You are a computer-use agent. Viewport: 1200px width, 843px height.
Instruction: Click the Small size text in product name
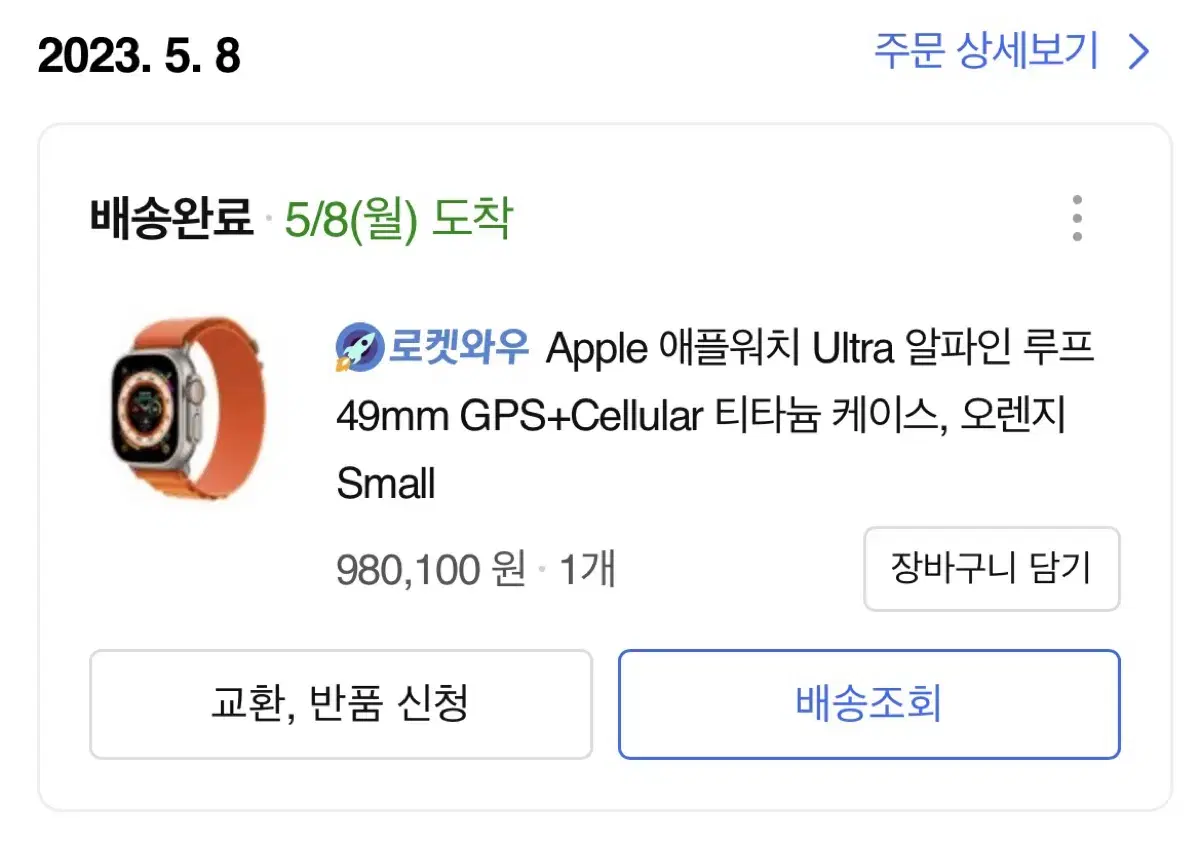tap(386, 484)
